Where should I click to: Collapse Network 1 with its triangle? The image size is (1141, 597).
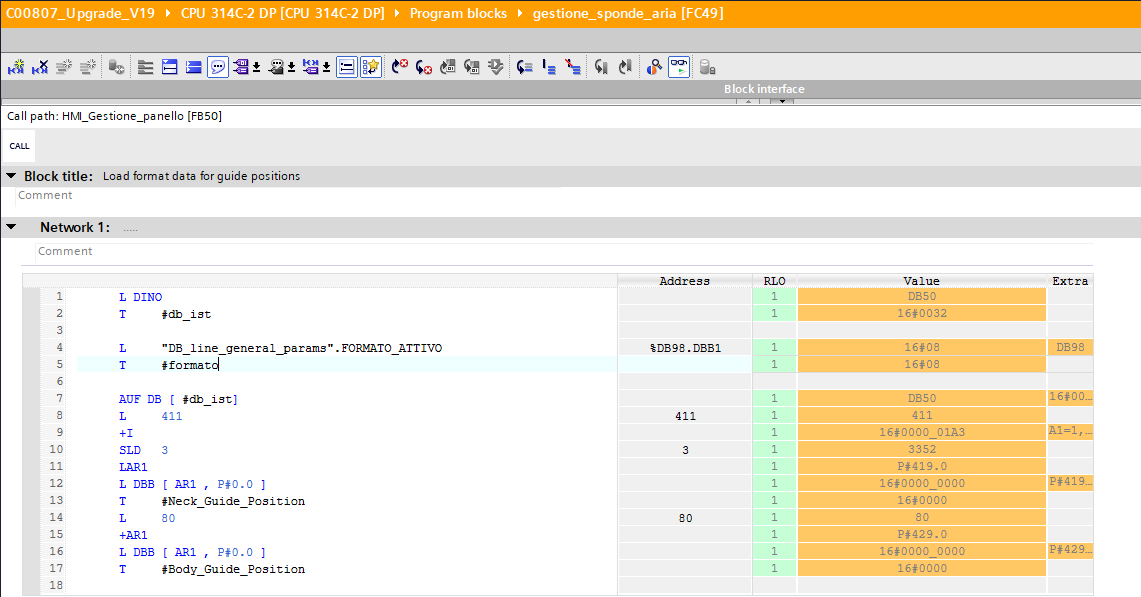11,227
